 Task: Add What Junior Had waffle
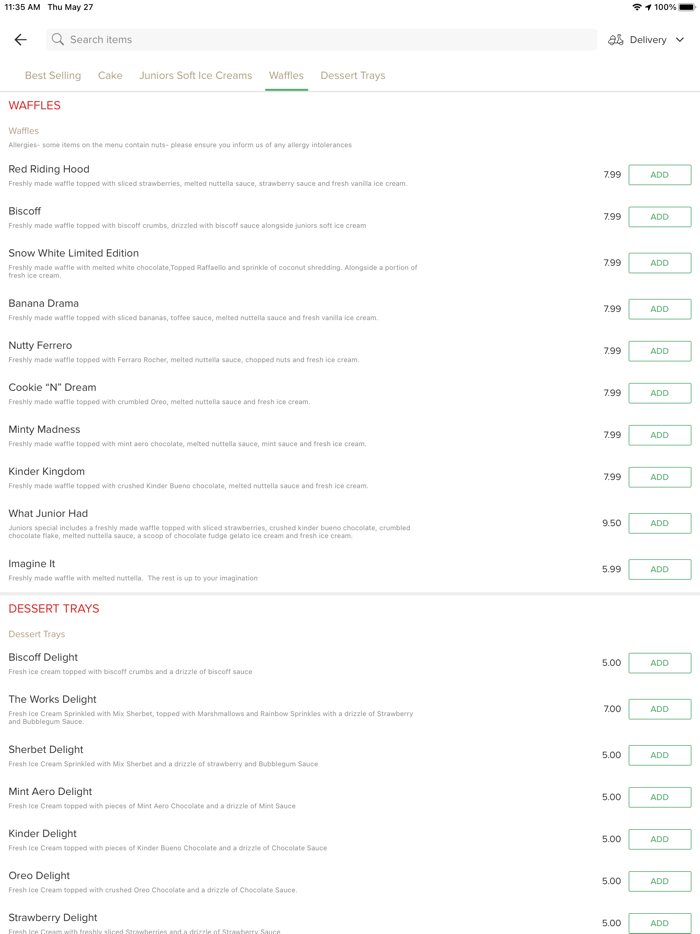click(x=659, y=523)
